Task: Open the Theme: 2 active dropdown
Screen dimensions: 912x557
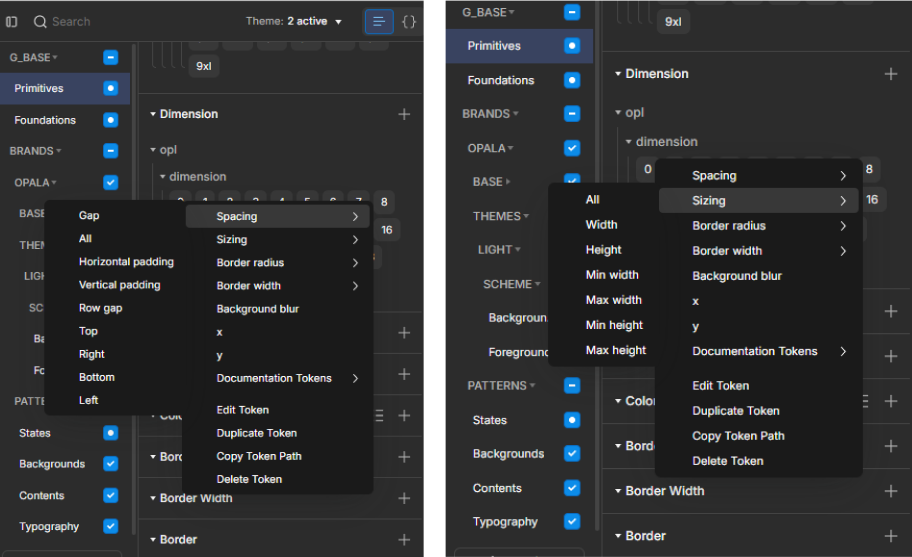Action: [294, 21]
